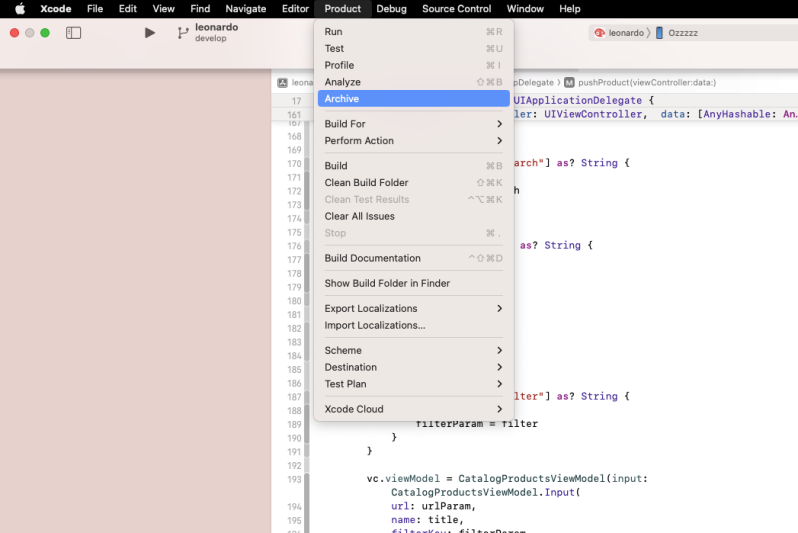This screenshot has height=533, width=798.
Task: Click Import Localizations menu entry
Action: click(x=374, y=325)
